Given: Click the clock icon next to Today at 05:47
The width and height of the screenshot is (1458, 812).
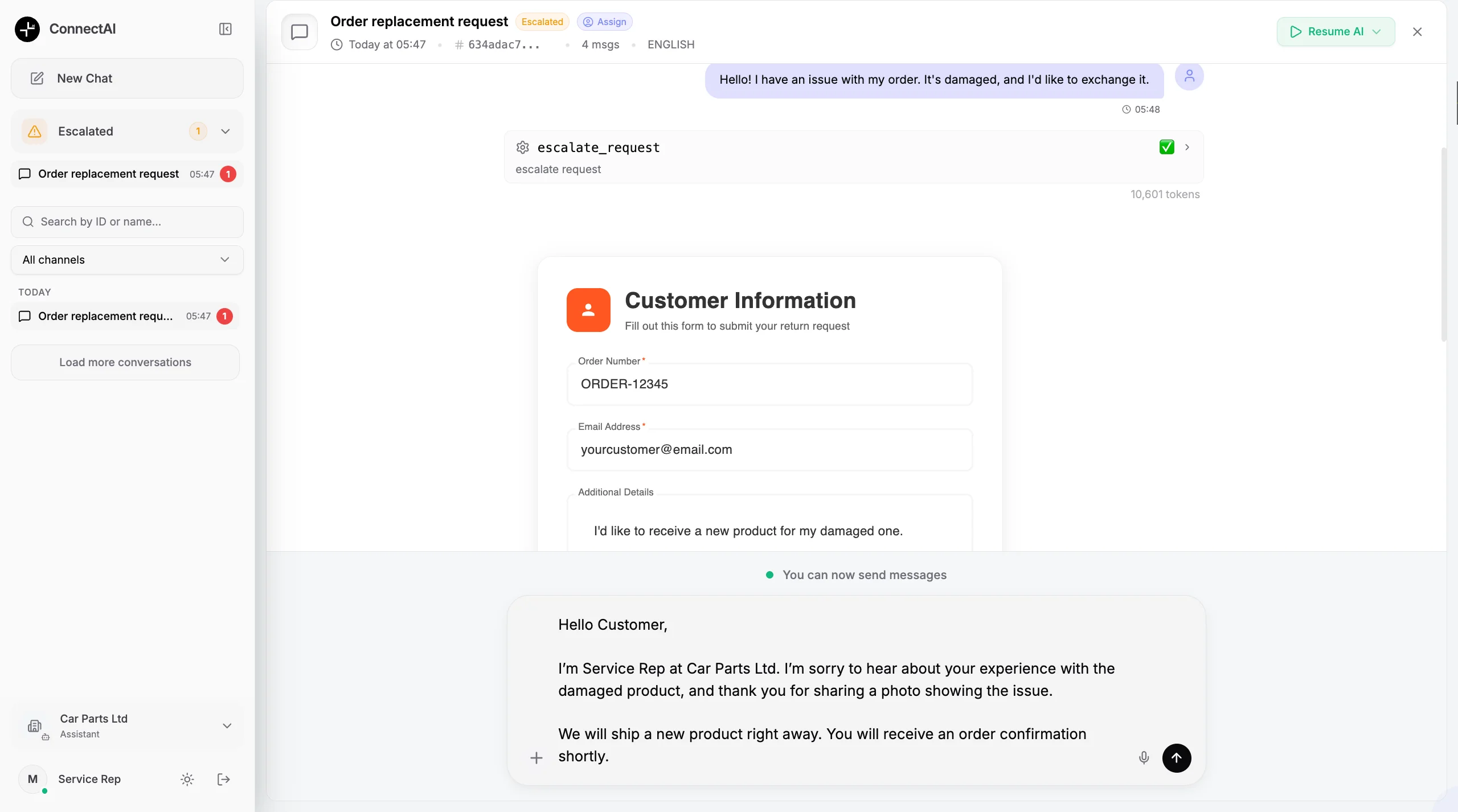Looking at the screenshot, I should pyautogui.click(x=337, y=44).
